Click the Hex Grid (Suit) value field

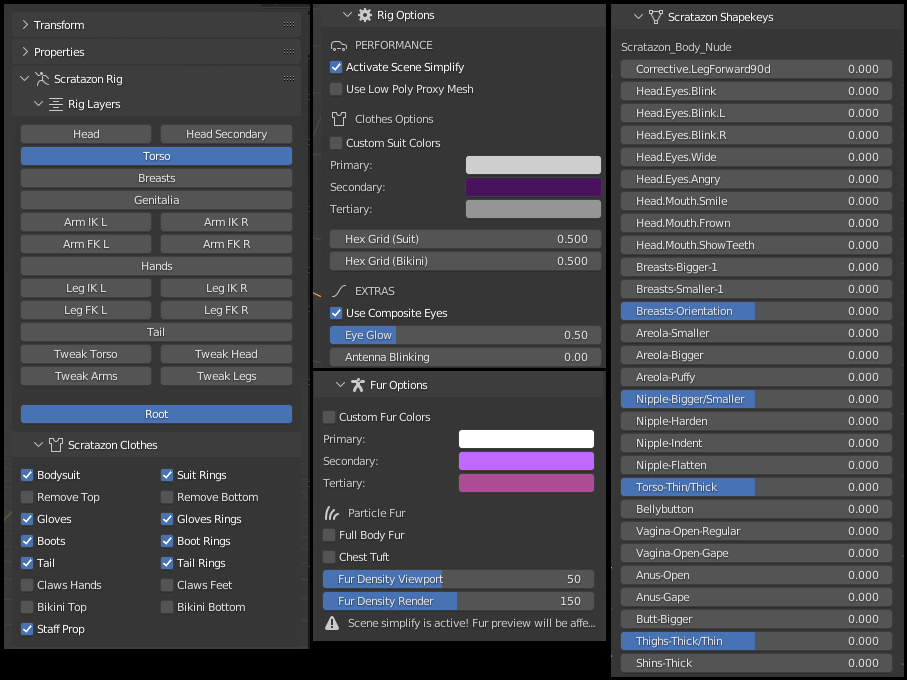[x=466, y=239]
